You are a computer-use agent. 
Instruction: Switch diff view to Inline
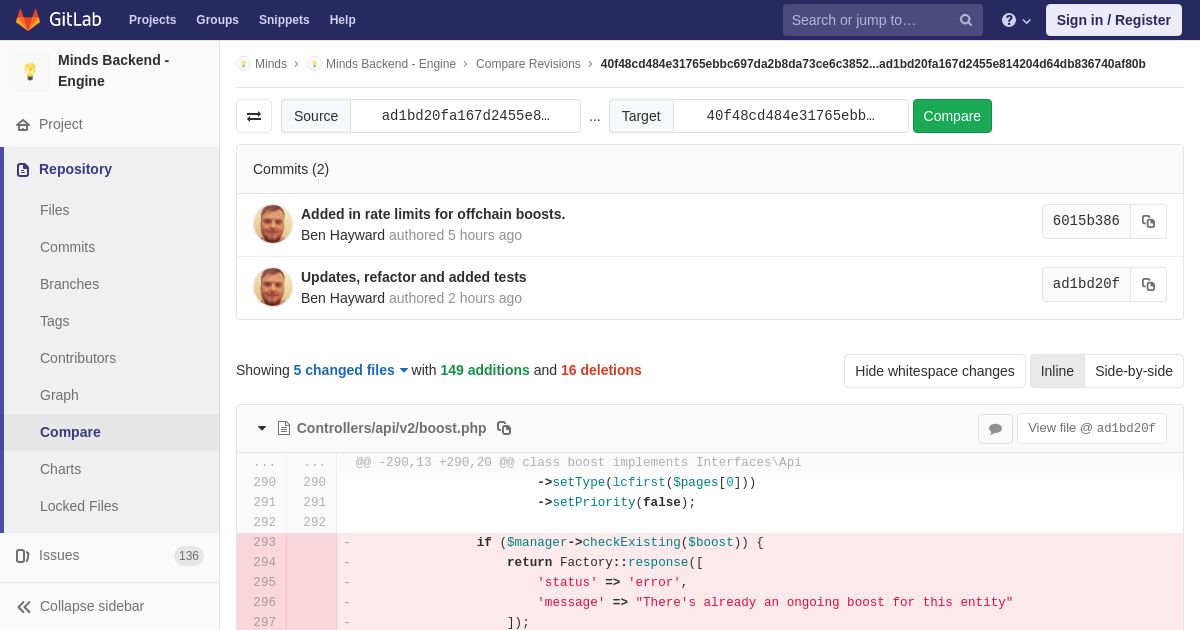(x=1057, y=371)
